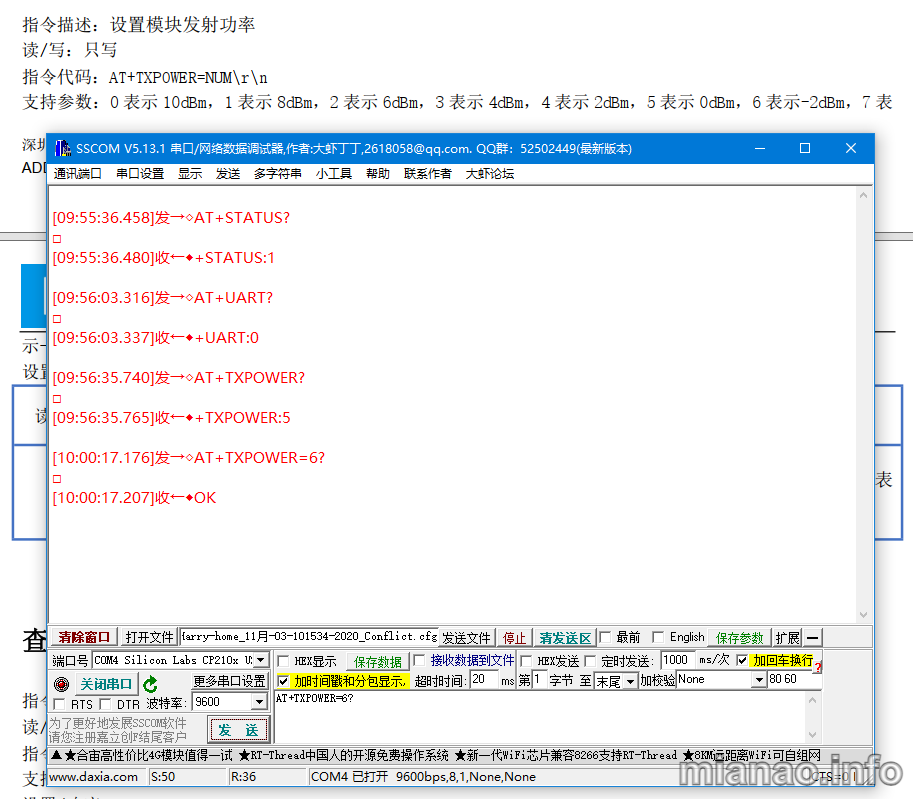The height and width of the screenshot is (799, 913).
Task: Open the 串口设置 menu
Action: coord(140,174)
